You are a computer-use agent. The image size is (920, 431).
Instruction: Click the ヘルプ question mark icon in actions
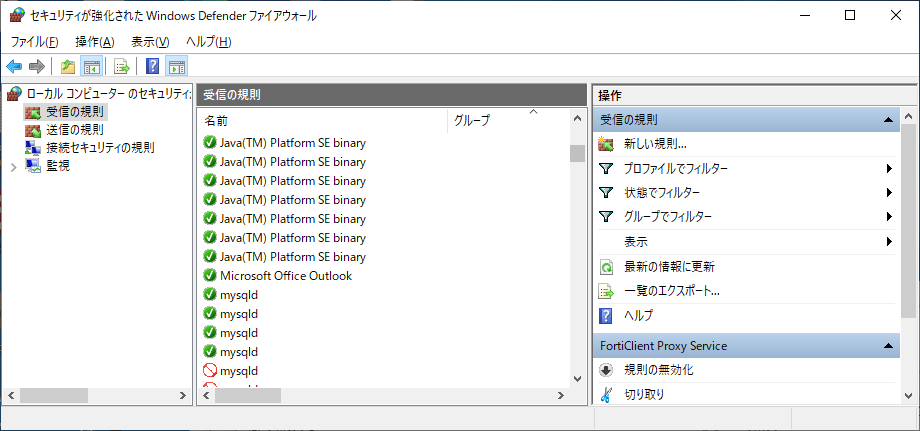pos(606,315)
